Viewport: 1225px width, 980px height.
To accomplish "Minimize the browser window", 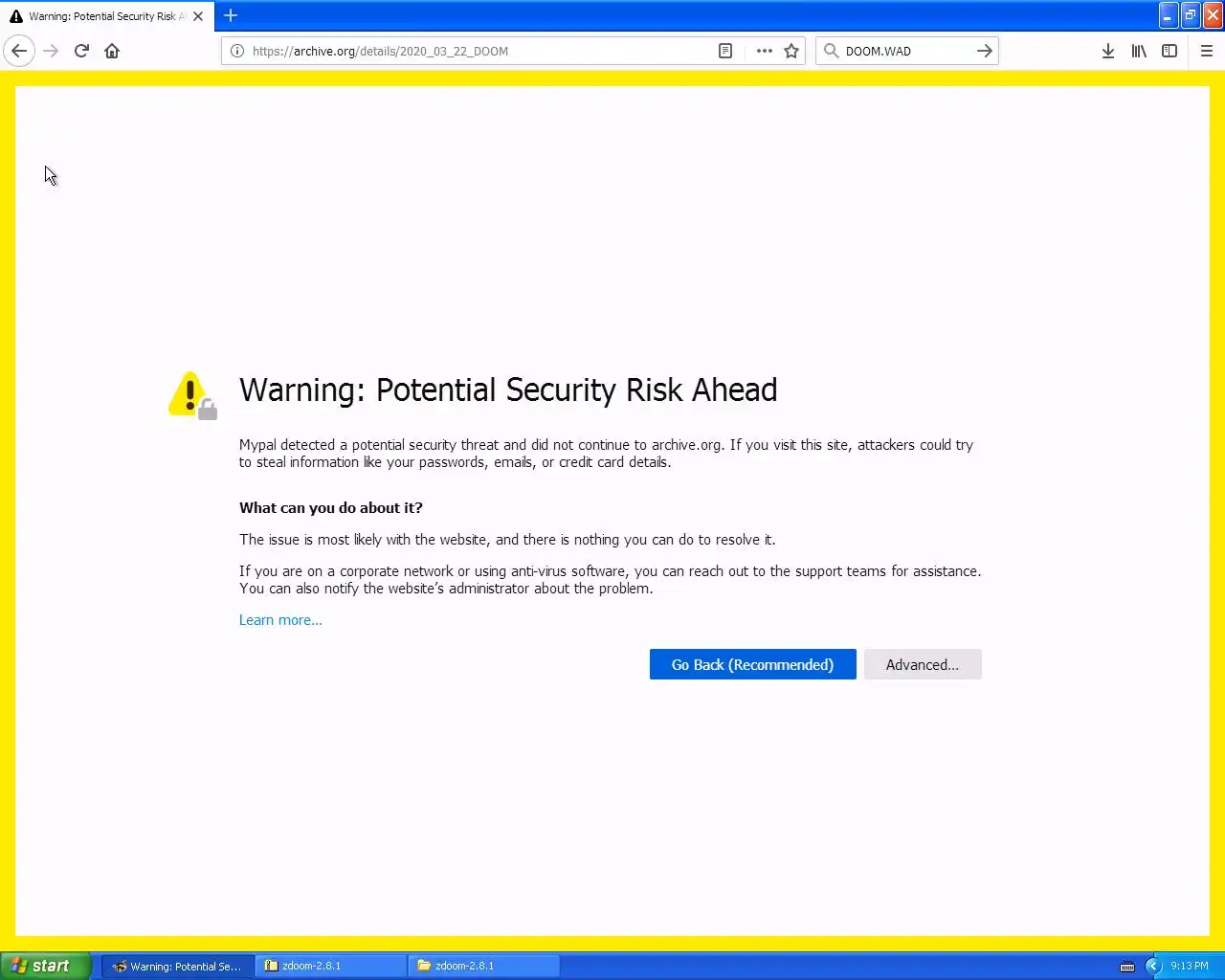I will click(x=1168, y=15).
